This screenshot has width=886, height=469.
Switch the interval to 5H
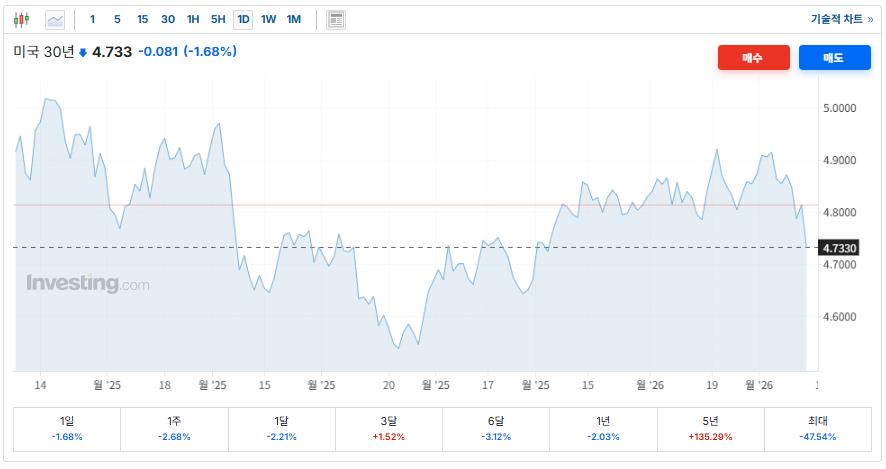pyautogui.click(x=218, y=19)
